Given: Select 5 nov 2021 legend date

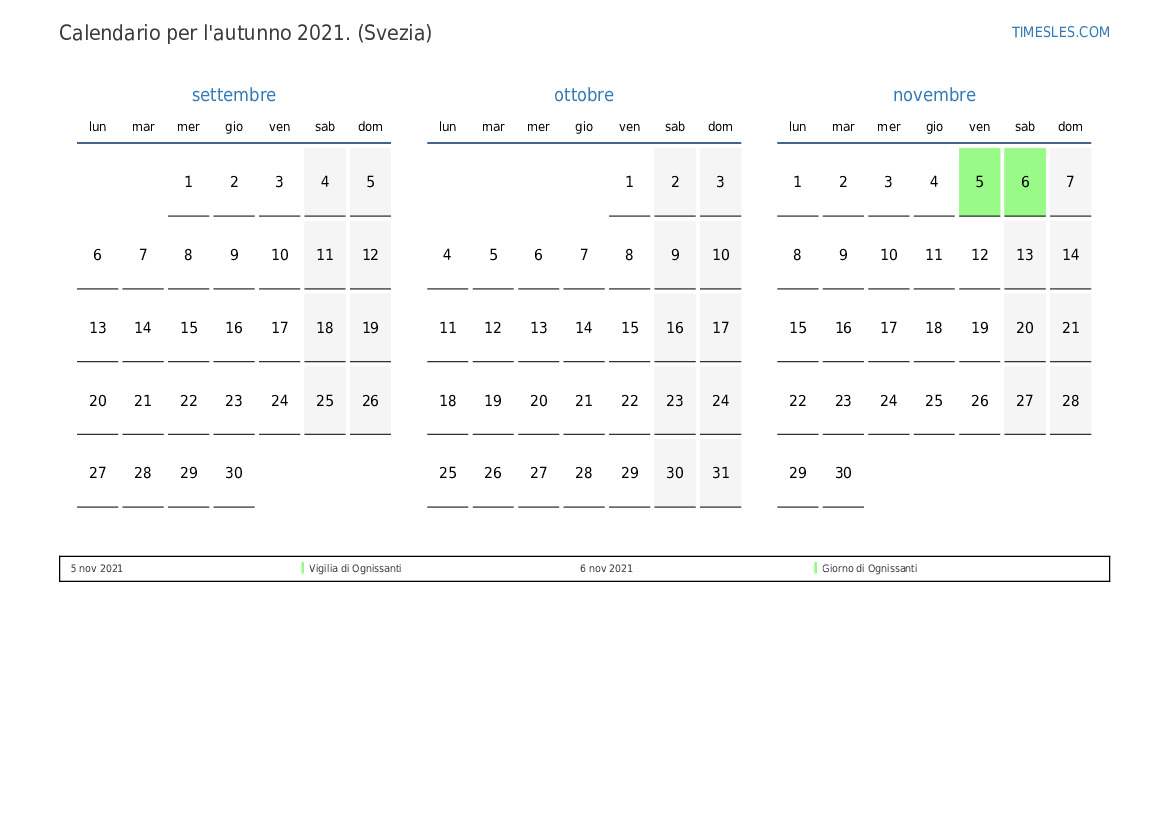Looking at the screenshot, I should [x=97, y=568].
